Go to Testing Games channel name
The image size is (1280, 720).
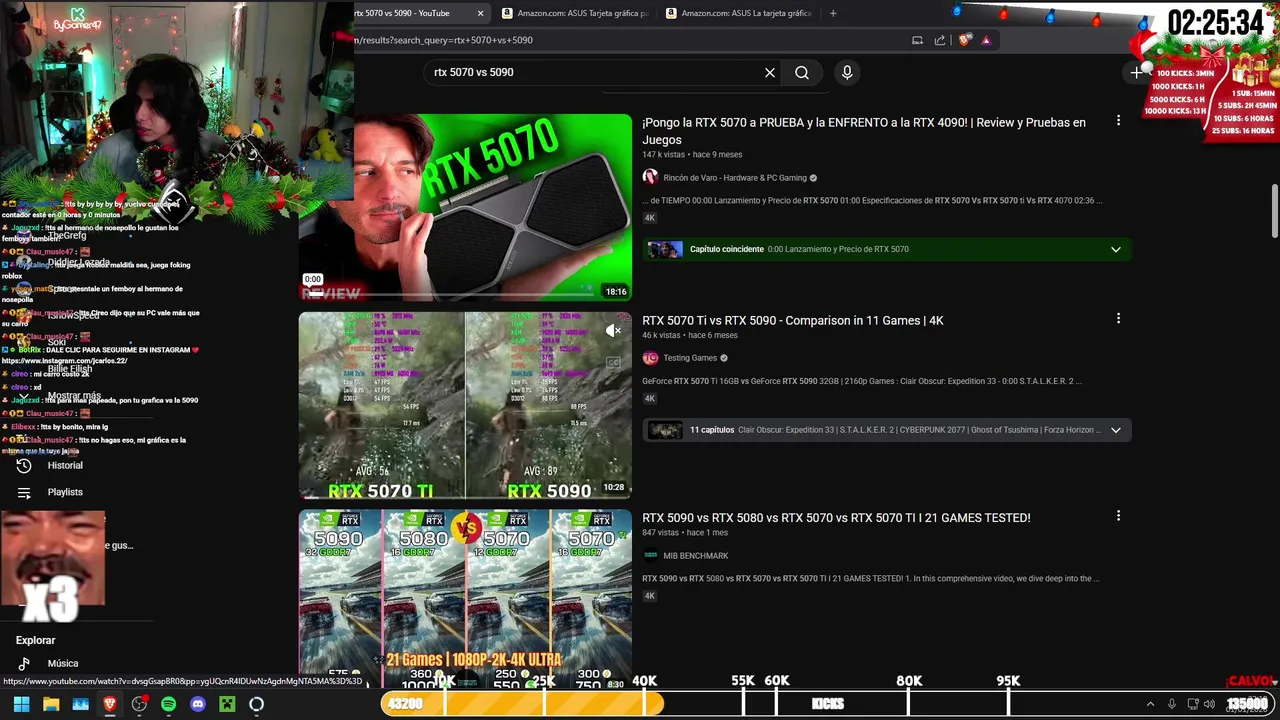pos(690,358)
